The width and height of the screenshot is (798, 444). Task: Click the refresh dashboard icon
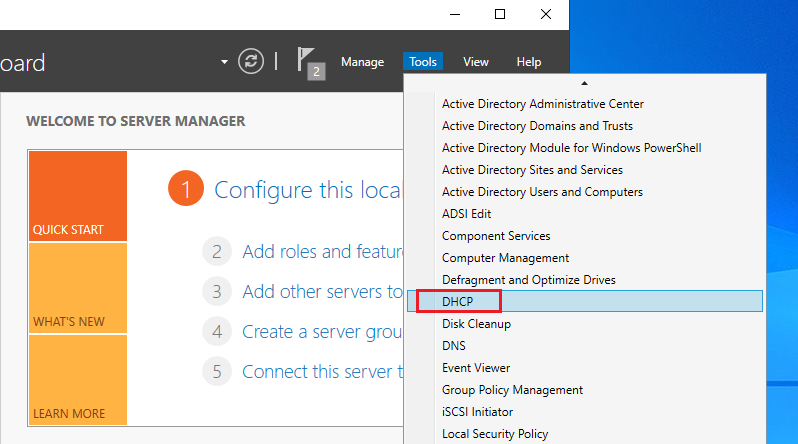pos(250,62)
